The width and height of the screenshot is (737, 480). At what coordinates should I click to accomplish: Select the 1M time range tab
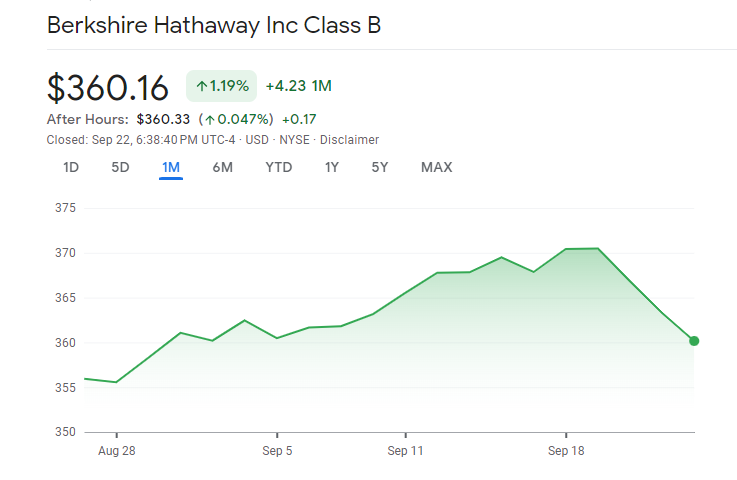[171, 167]
